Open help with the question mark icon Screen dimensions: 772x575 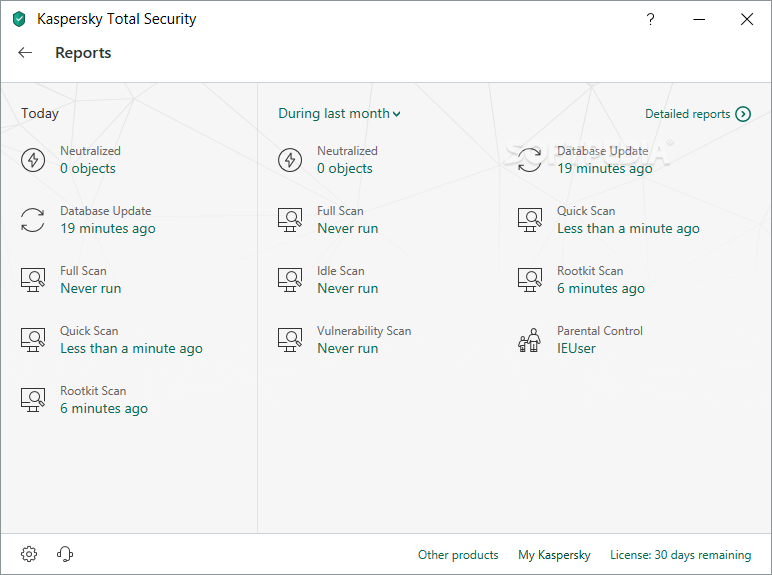[650, 19]
